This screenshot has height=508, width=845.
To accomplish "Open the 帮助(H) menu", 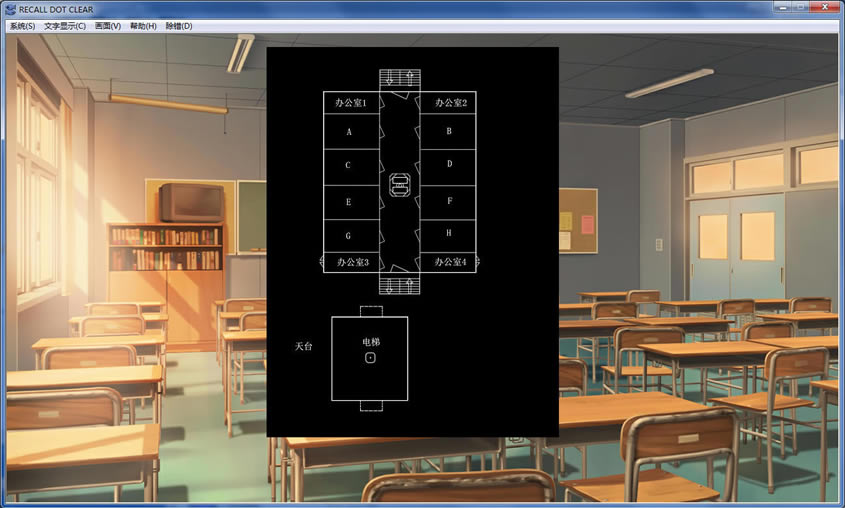I will (143, 26).
